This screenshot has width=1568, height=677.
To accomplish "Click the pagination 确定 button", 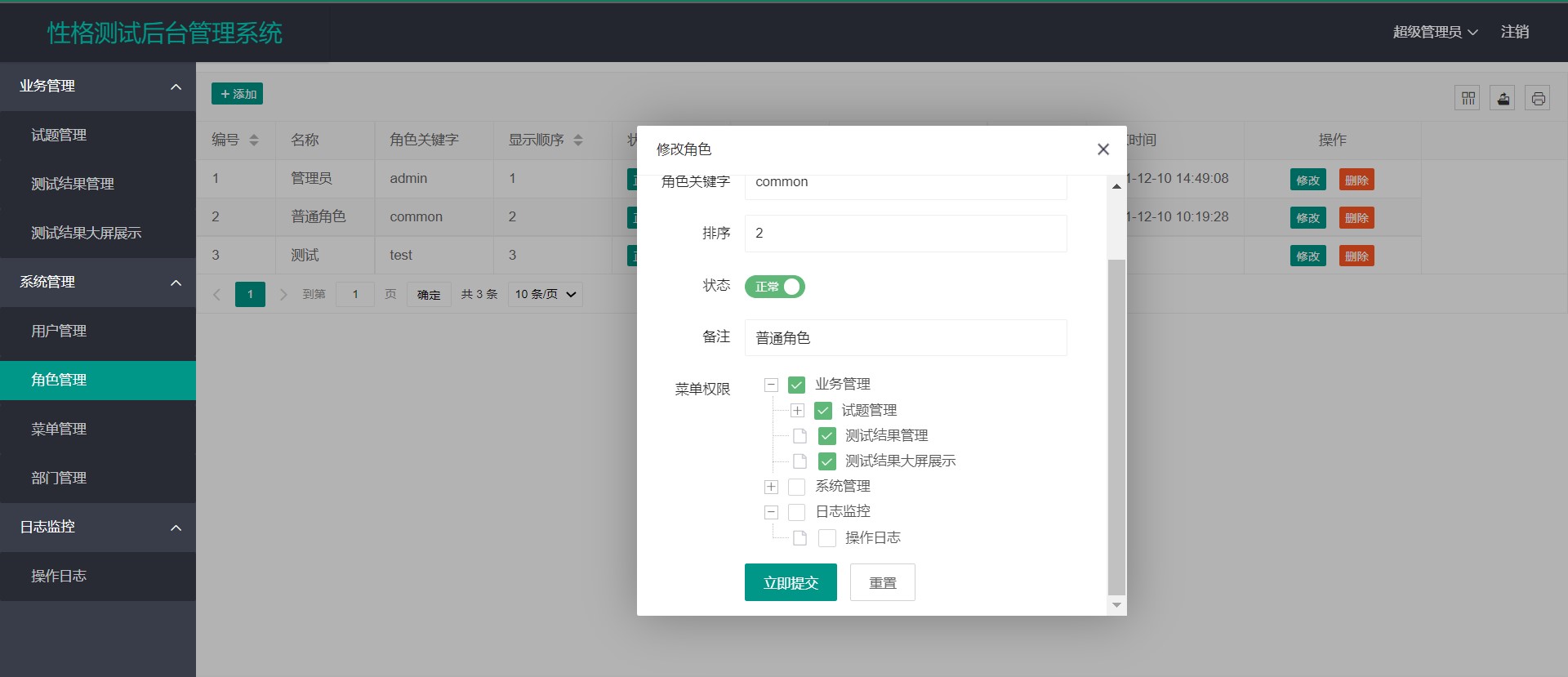I will tap(429, 294).
